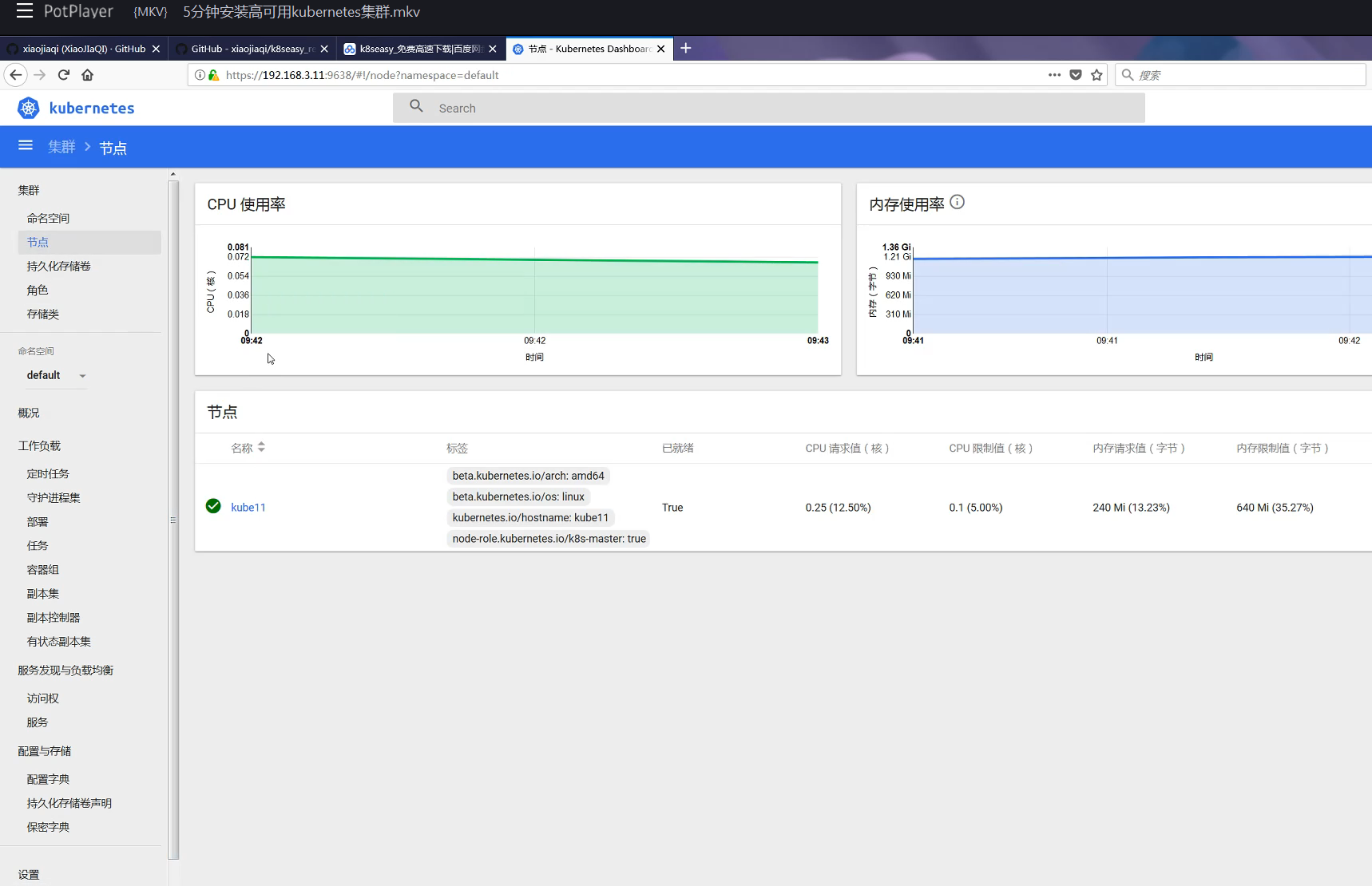The image size is (1372, 886).
Task: Open 命名空间 in sidebar
Action: coord(48,218)
